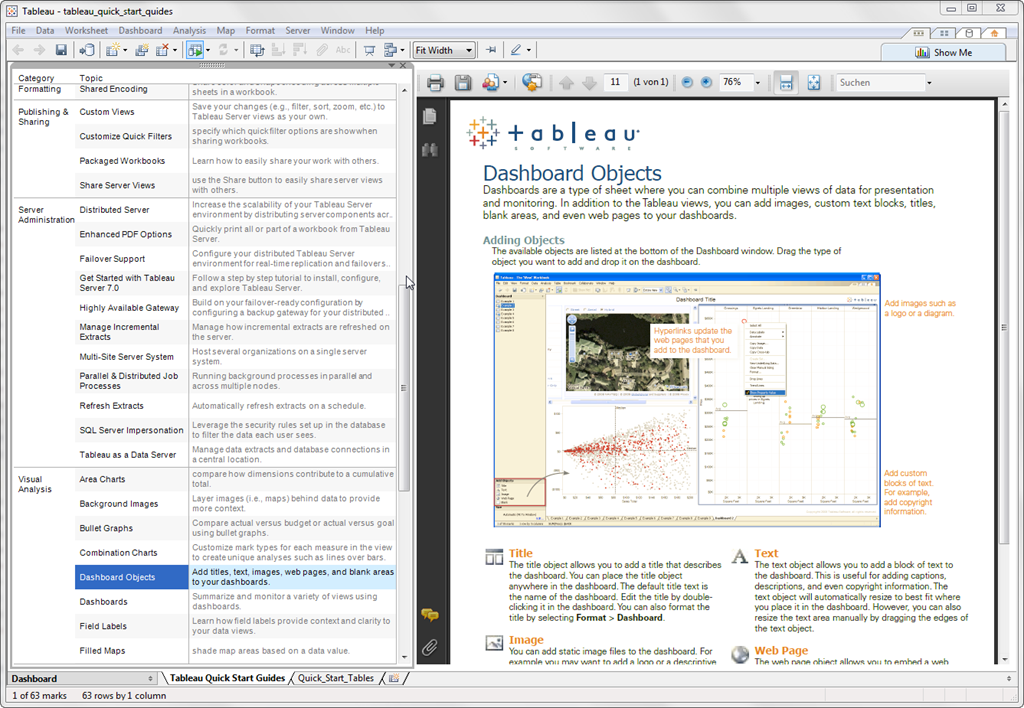Open the Worksheet menu
Image resolution: width=1024 pixels, height=708 pixels.
click(86, 31)
